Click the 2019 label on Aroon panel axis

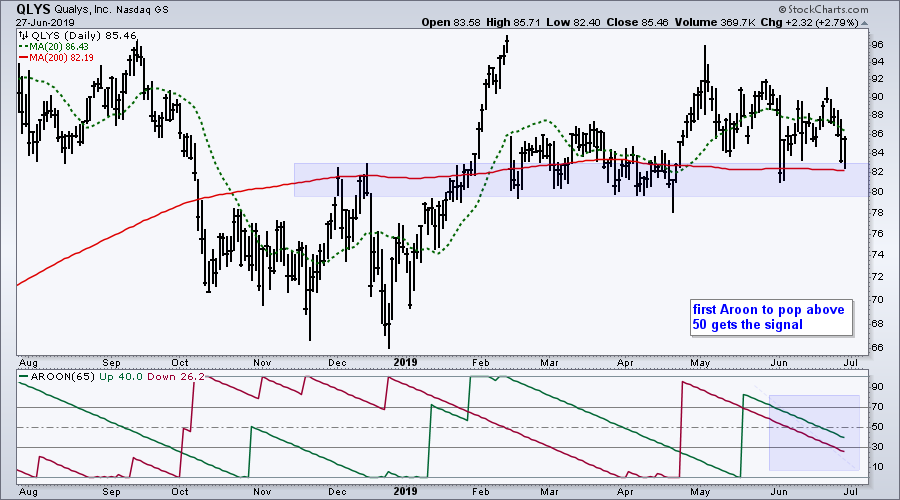[x=405, y=492]
